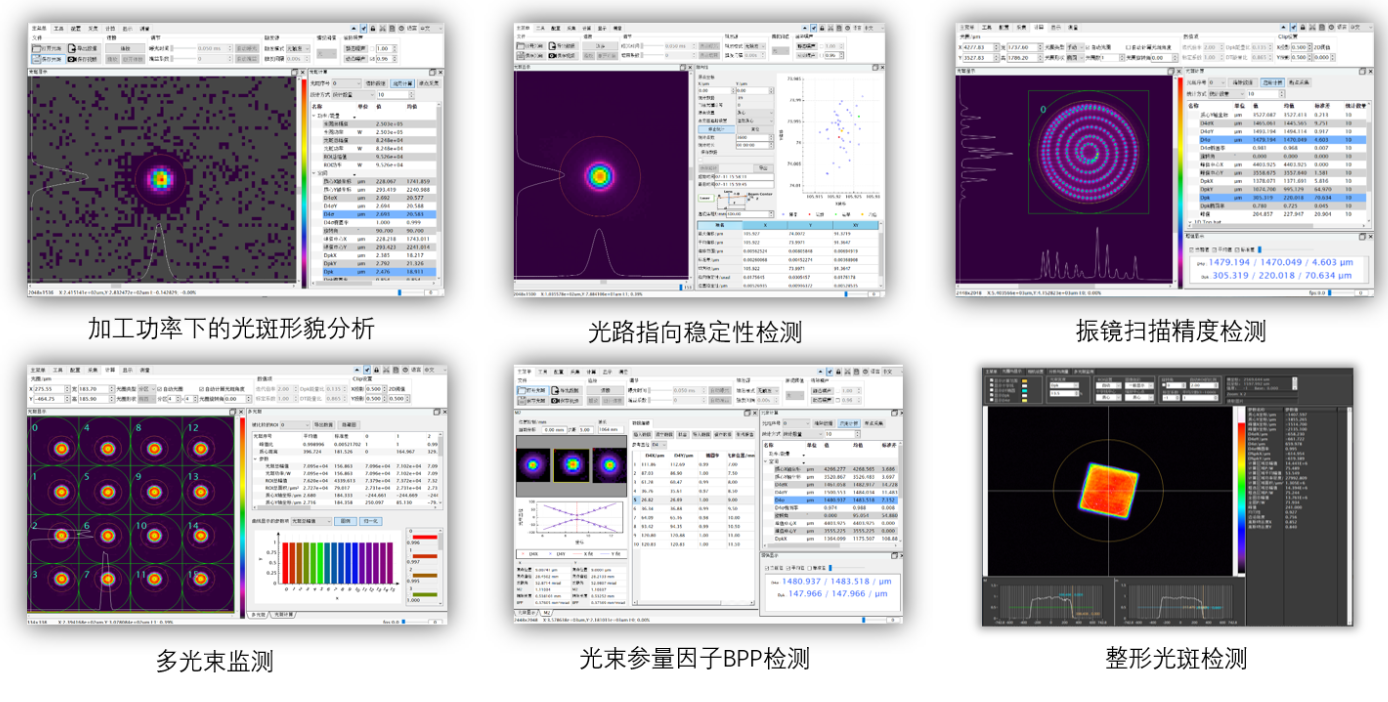Image resolution: width=1388 pixels, height=702 pixels.
Task: Click 导出数据 icon in 光束参量因子BPP检测 window
Action: coord(555,390)
